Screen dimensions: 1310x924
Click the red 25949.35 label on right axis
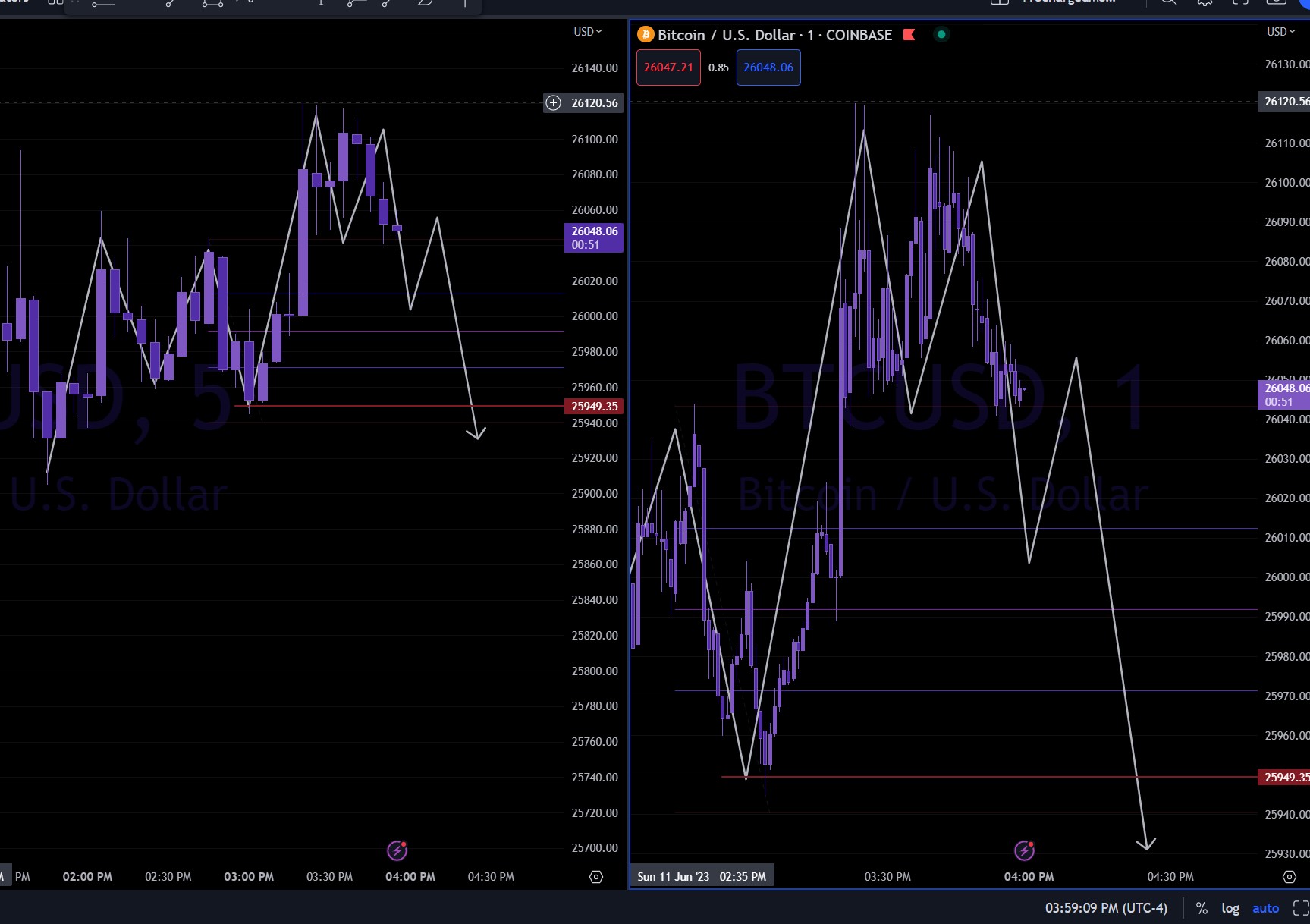click(1284, 777)
